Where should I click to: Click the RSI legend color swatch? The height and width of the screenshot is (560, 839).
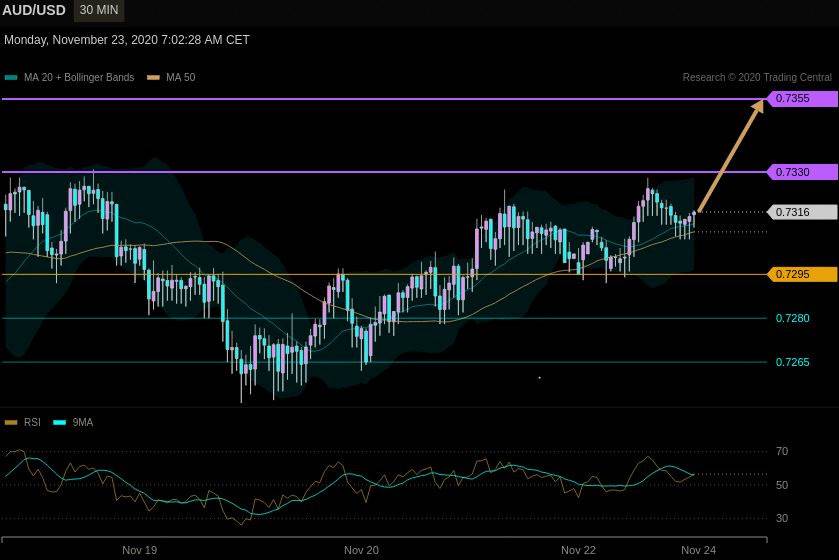[x=11, y=423]
